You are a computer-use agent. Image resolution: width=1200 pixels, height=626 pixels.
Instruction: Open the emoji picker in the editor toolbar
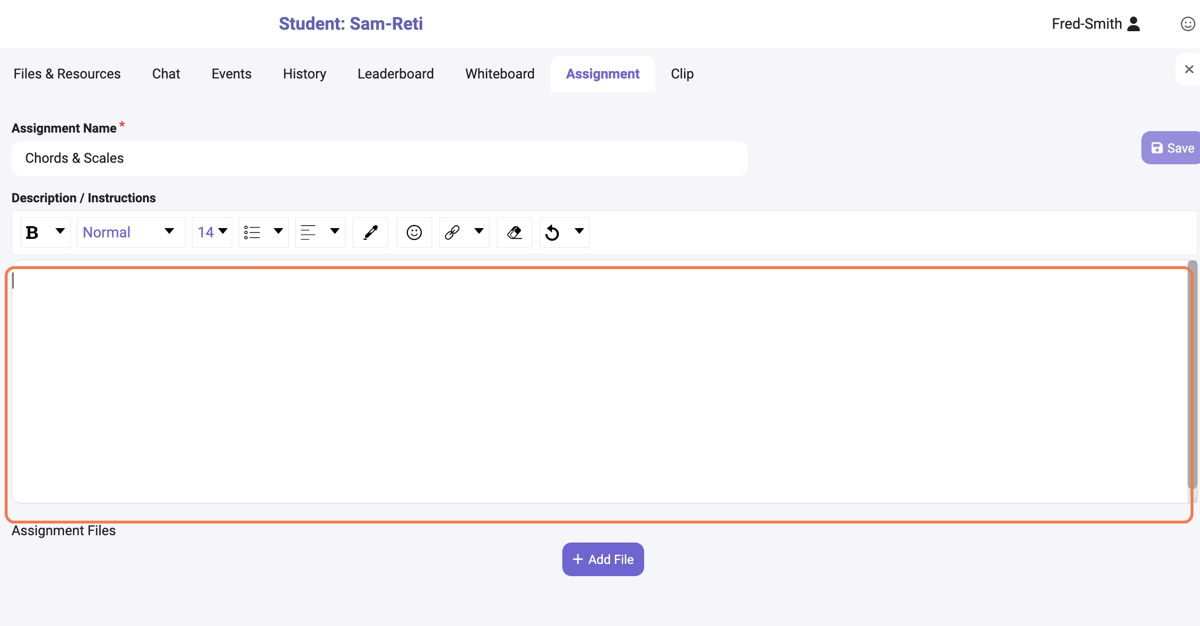[x=414, y=232]
